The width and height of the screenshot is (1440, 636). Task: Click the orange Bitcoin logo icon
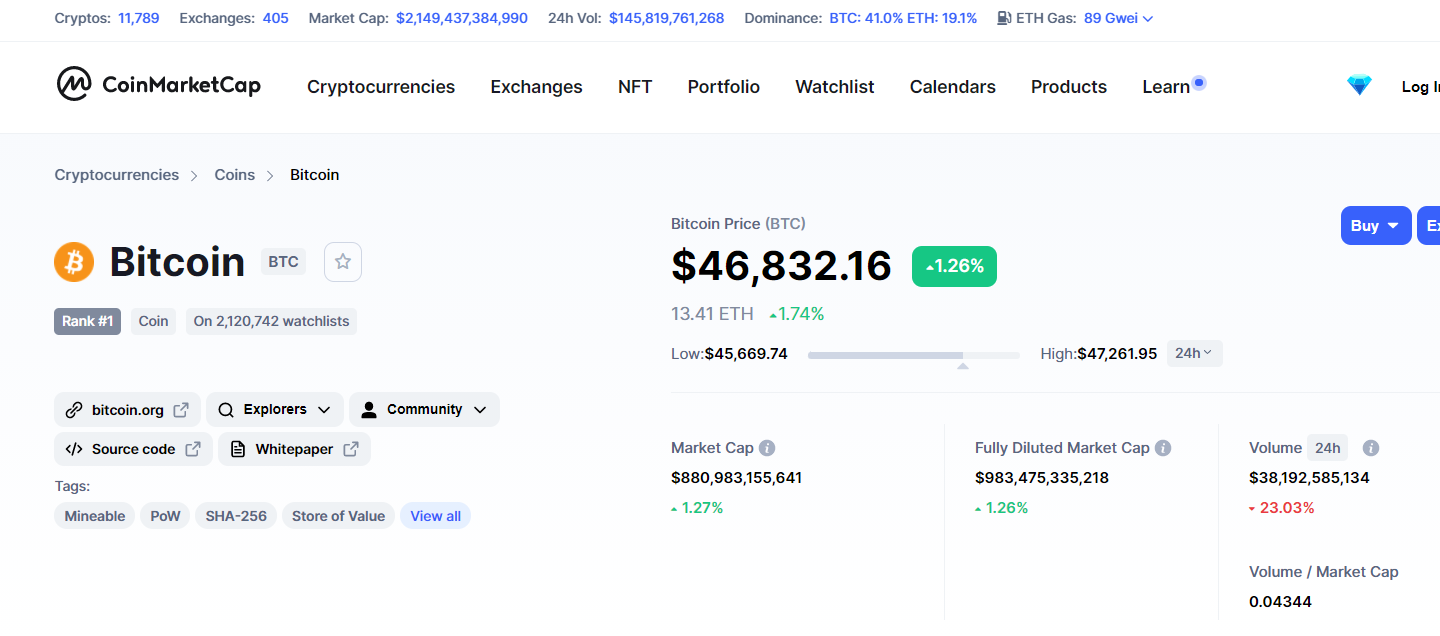coord(74,262)
